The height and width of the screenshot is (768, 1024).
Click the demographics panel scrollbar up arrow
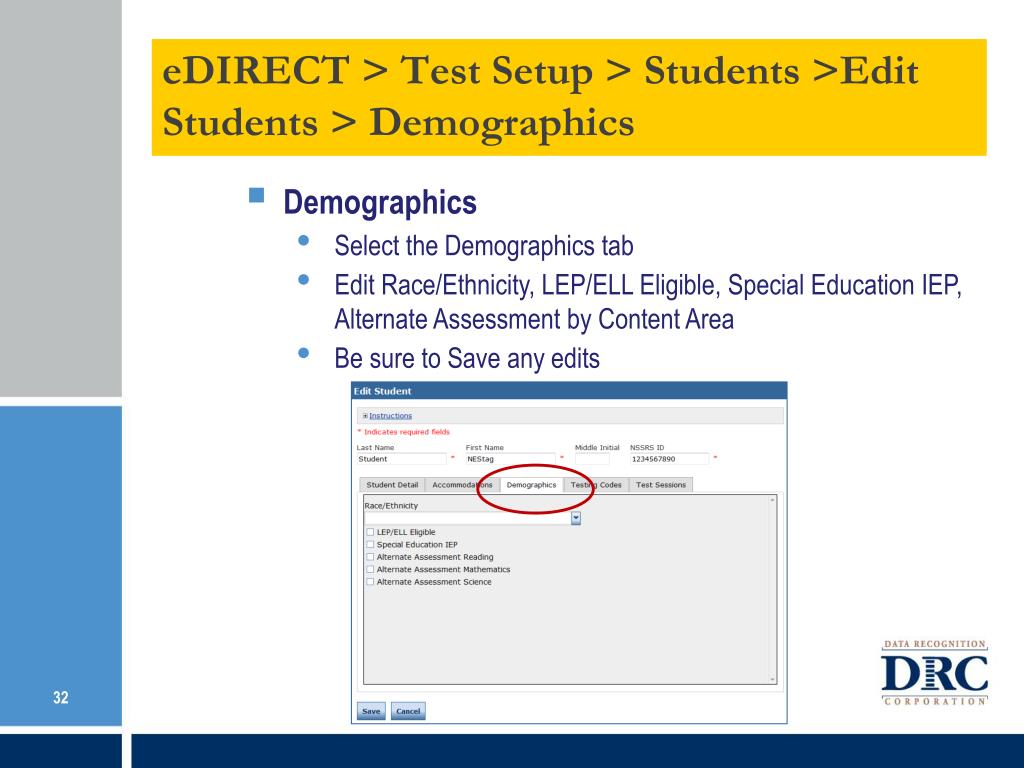pyautogui.click(x=773, y=500)
